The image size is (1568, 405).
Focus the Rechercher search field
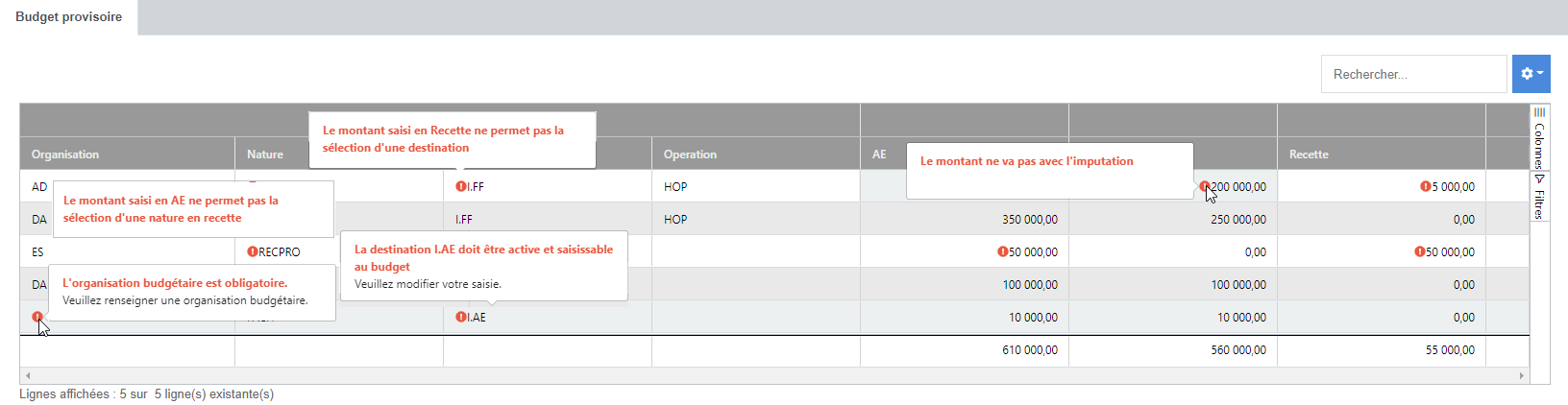coord(1412,74)
